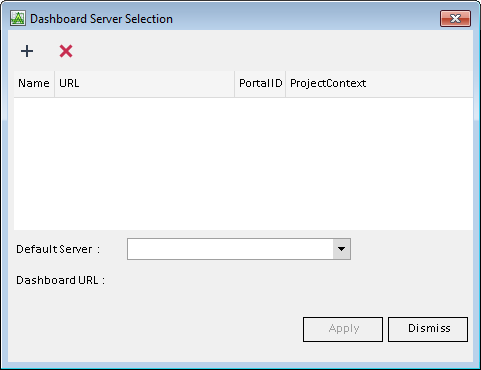This screenshot has height=370, width=481.
Task: Click the divider between PortalID and ProjectContext headers
Action: pyautogui.click(x=286, y=84)
